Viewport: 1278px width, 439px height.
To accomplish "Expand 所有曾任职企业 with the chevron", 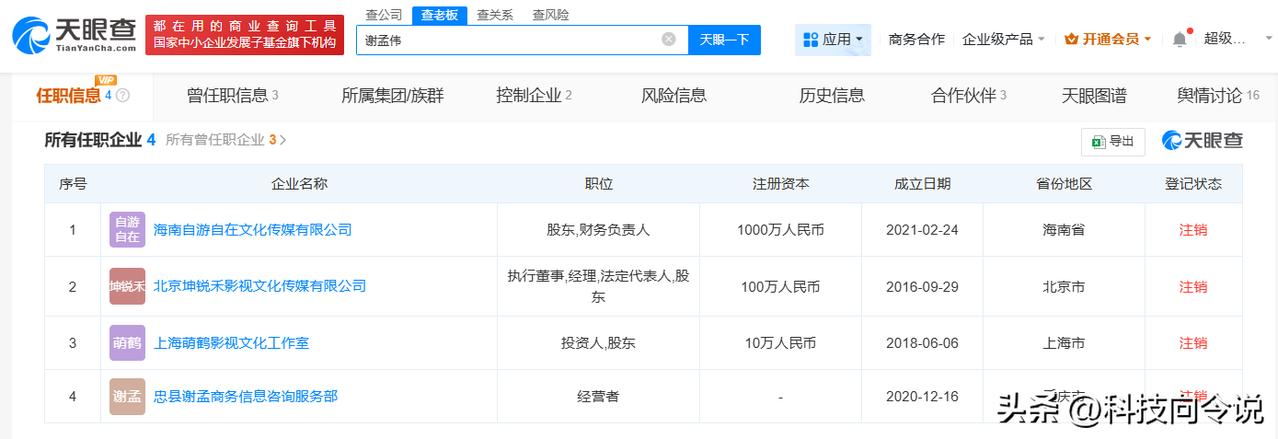I will [x=283, y=140].
